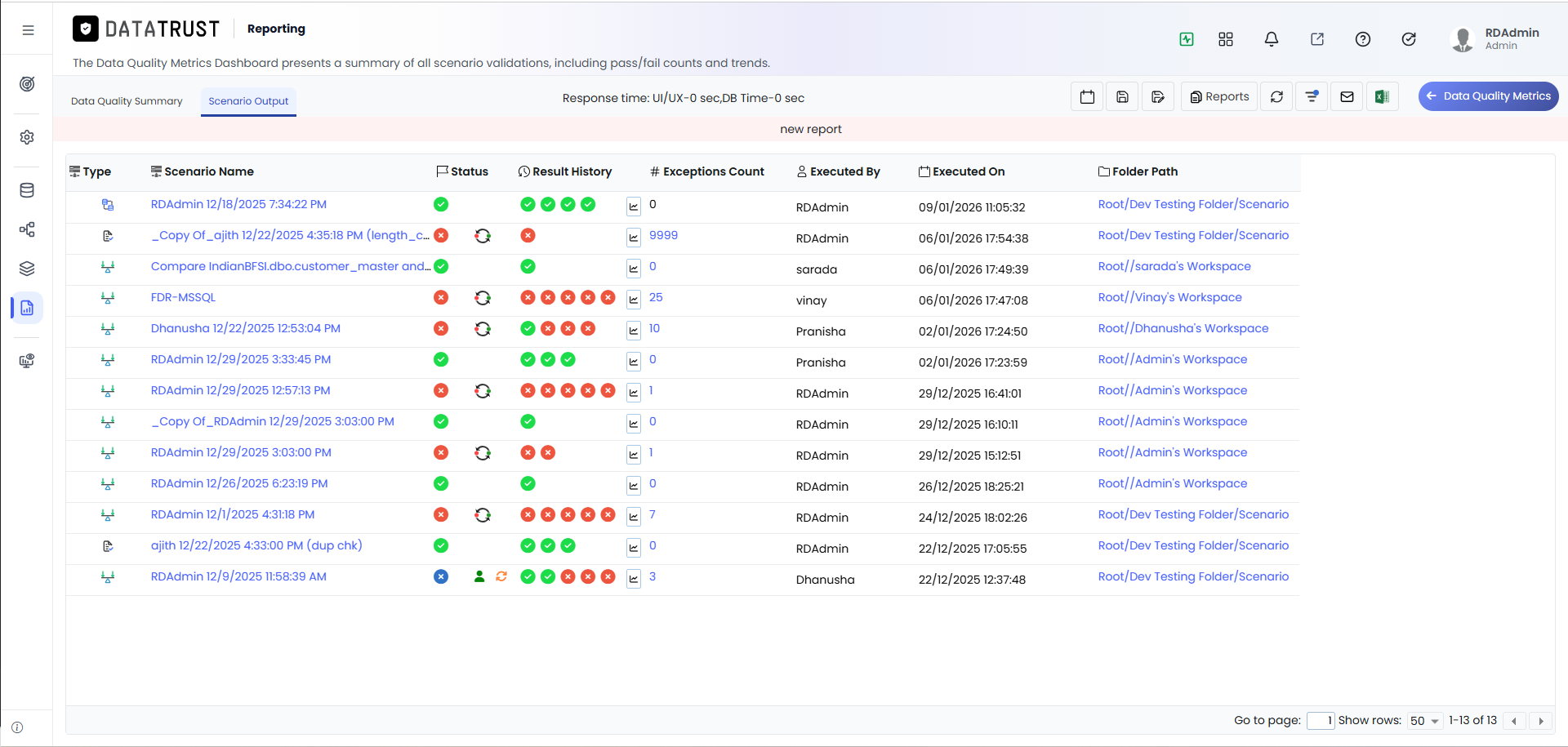Screen dimensions: 1568x747
Task: Click rerun icon for Dhanusha 12/22/2025 scenario
Action: (483, 329)
